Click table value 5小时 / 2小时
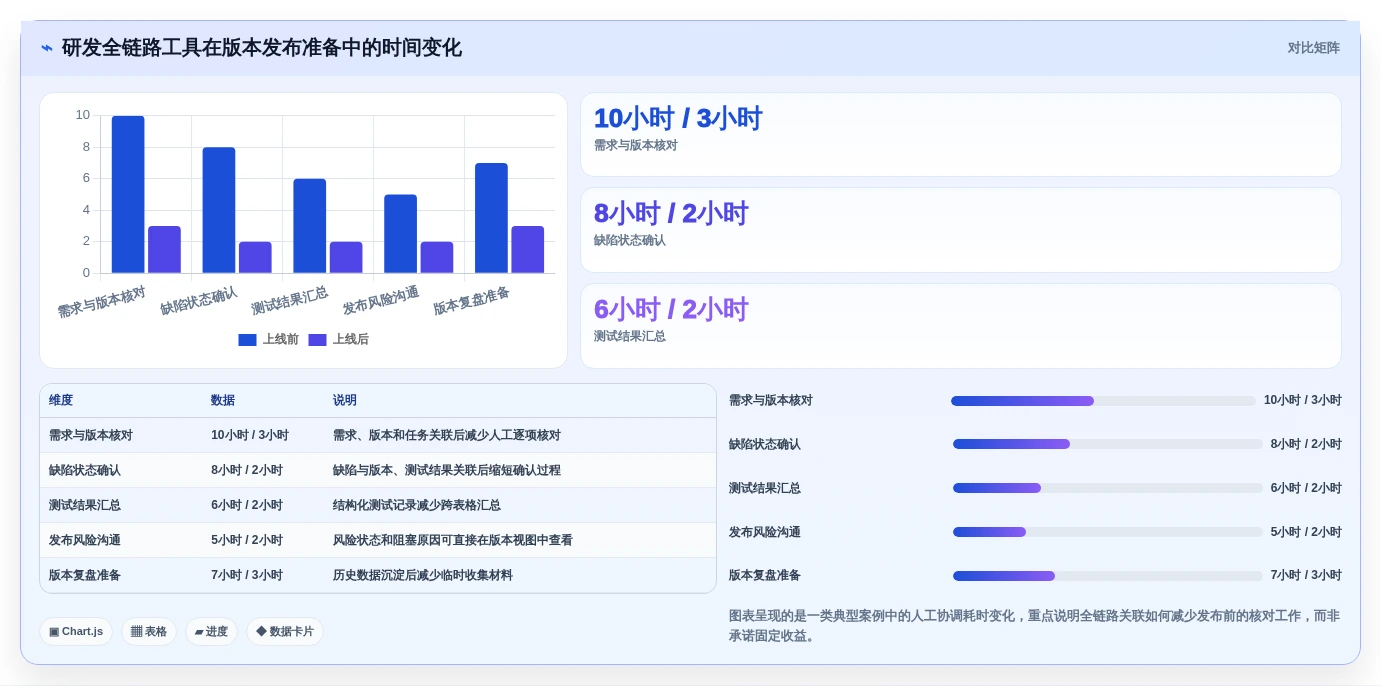 coord(247,540)
